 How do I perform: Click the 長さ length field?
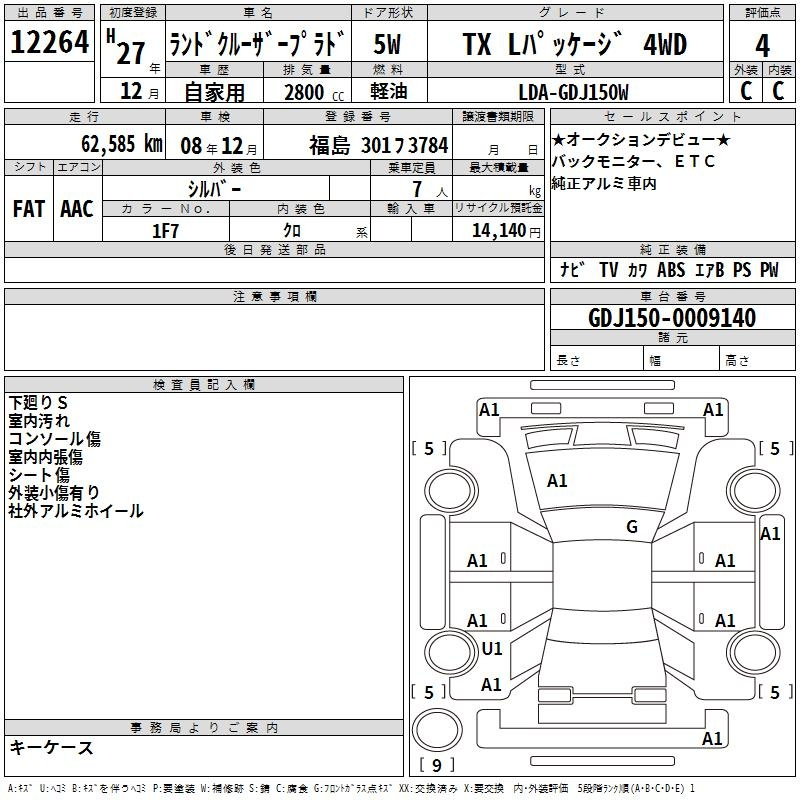597,360
